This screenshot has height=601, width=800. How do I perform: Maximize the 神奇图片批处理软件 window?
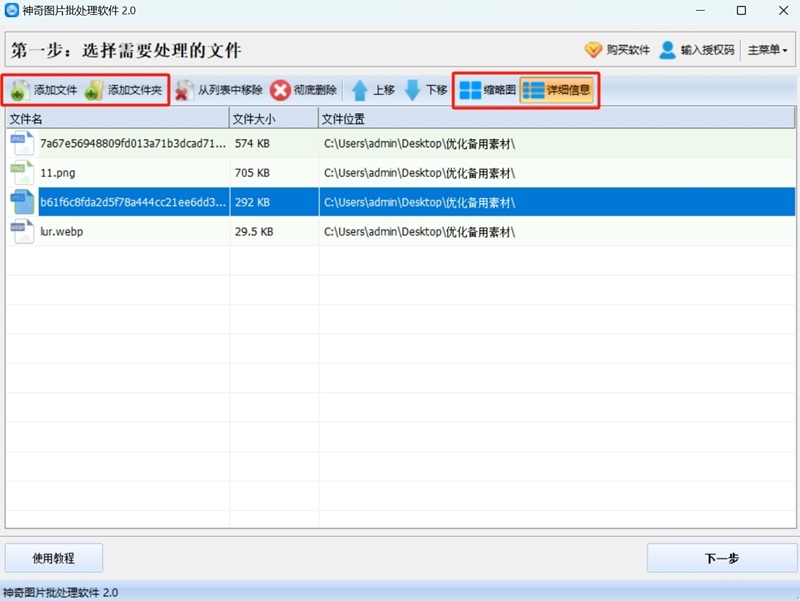coord(741,10)
